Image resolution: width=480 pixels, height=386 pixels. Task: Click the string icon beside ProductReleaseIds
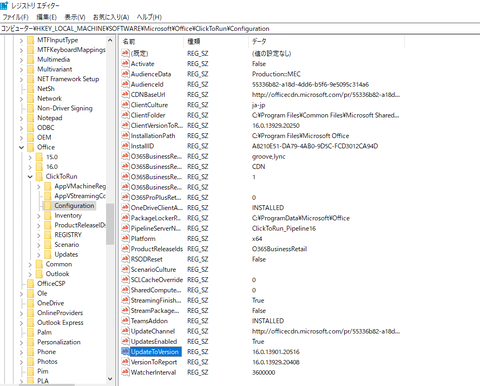tap(125, 249)
